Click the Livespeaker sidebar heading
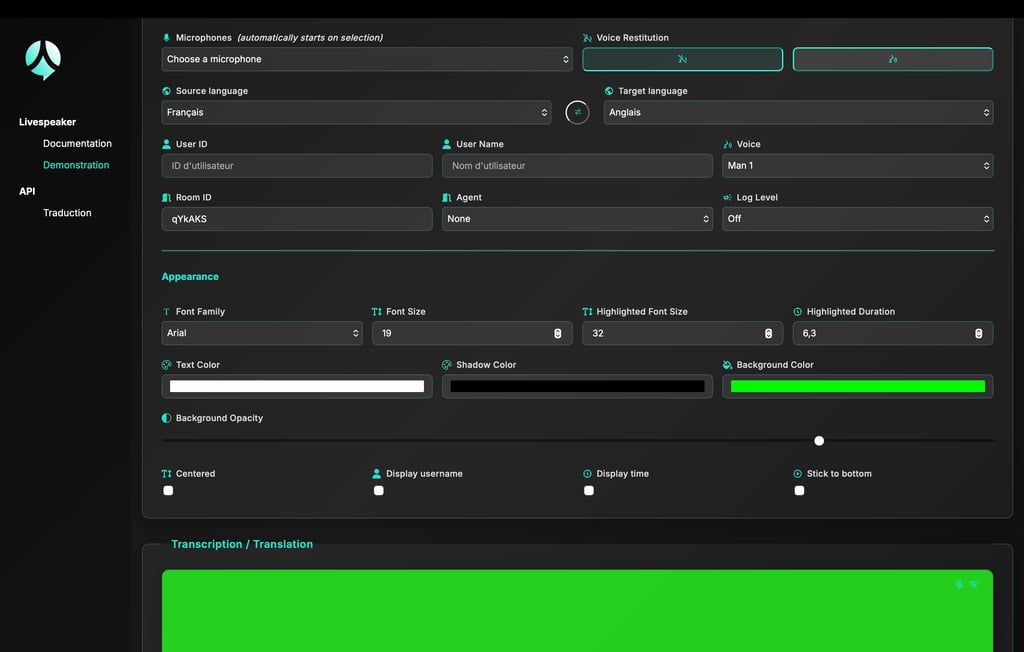 pyautogui.click(x=47, y=122)
